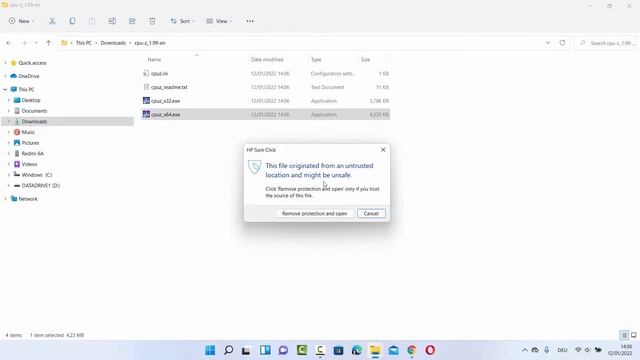The image size is (640, 360).
Task: Select DATADRIVE1 (D:) in navigation pane
Action: (x=40, y=185)
